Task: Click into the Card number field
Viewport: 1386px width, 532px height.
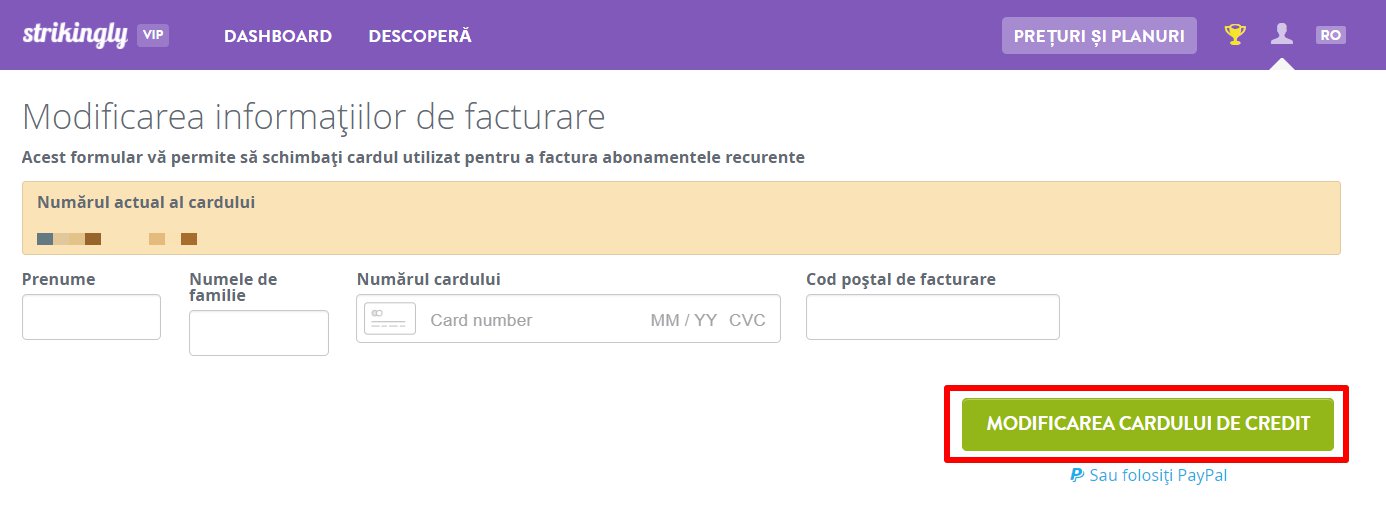Action: [530, 320]
